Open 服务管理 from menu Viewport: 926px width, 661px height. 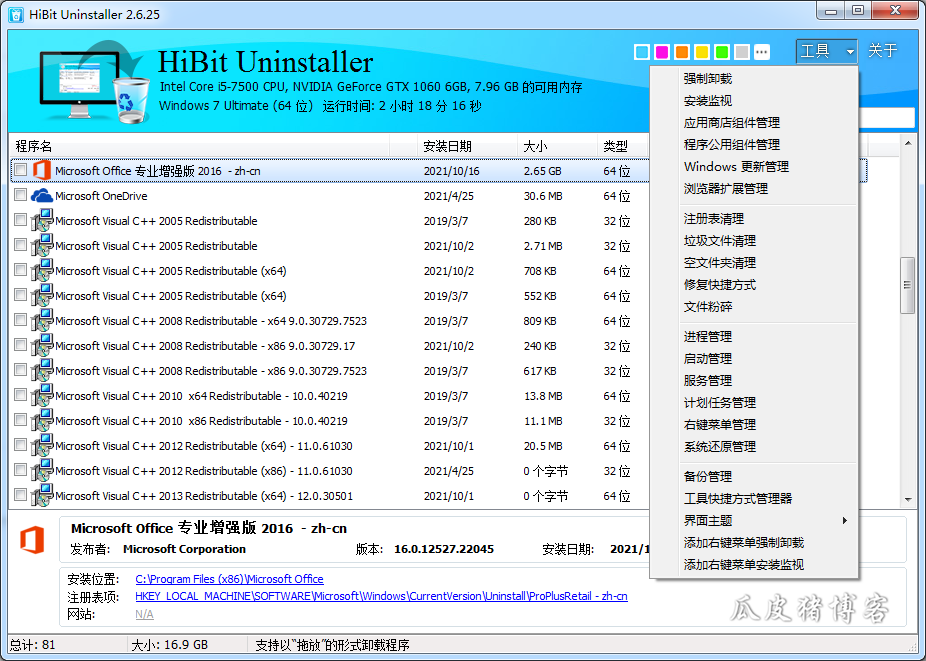pyautogui.click(x=754, y=380)
